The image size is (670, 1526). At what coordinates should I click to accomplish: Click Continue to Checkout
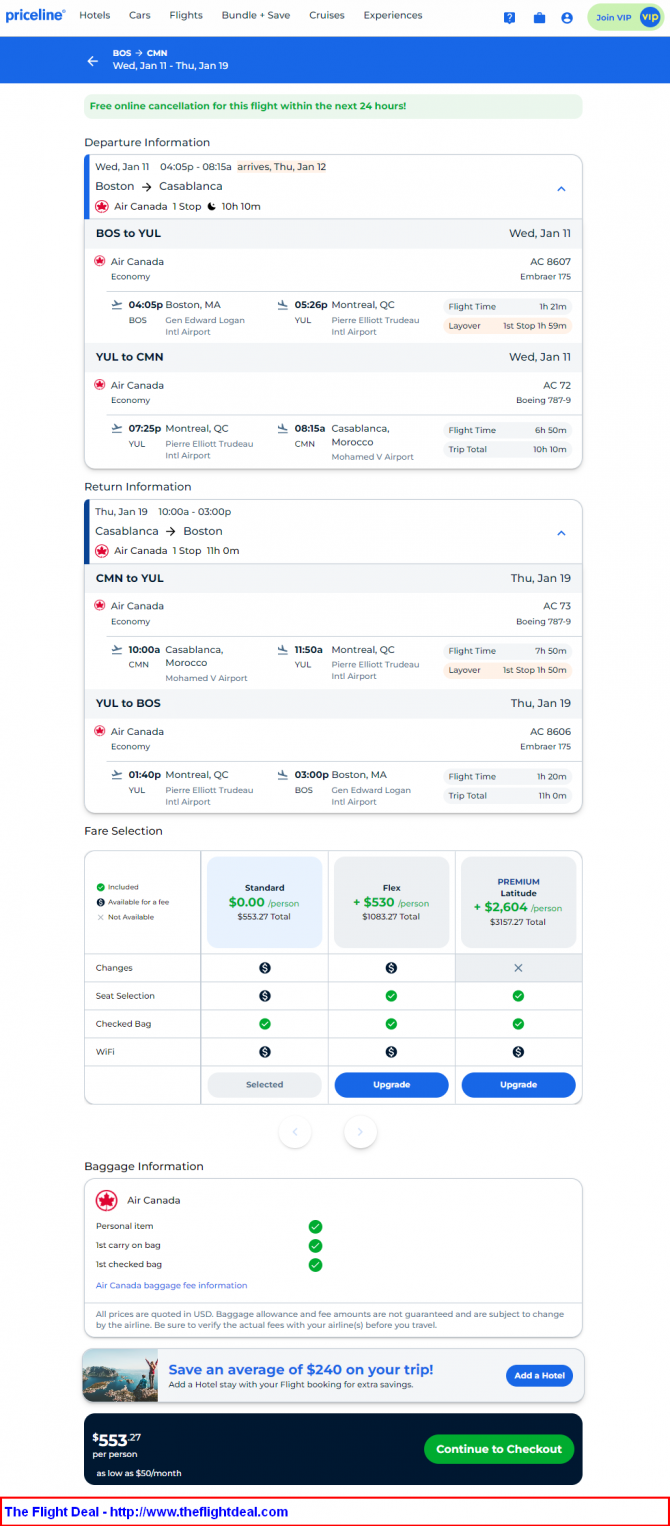499,1449
